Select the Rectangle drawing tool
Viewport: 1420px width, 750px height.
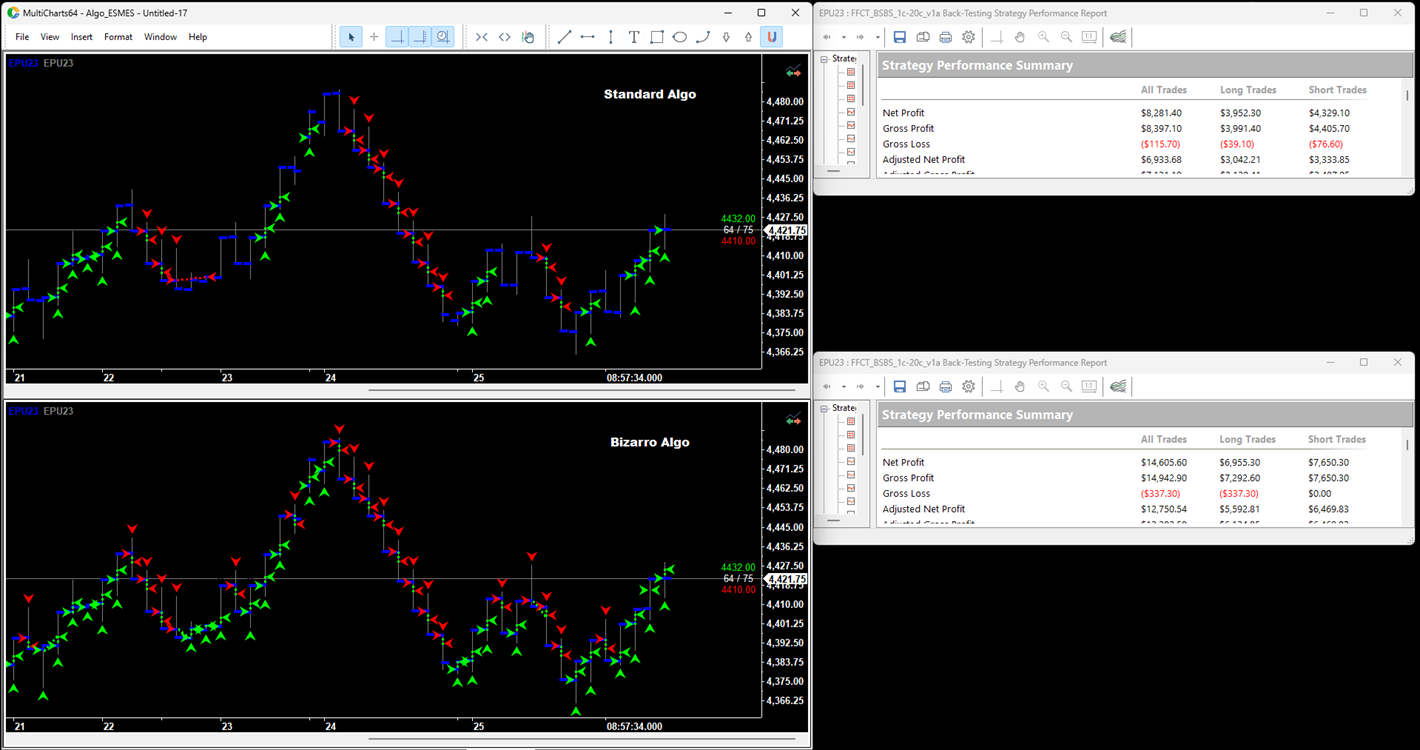coord(657,37)
